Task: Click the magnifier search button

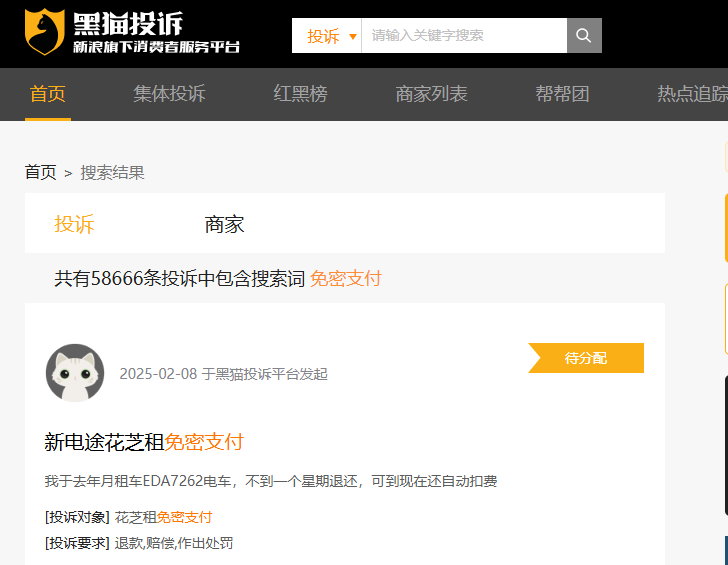Action: pos(584,35)
